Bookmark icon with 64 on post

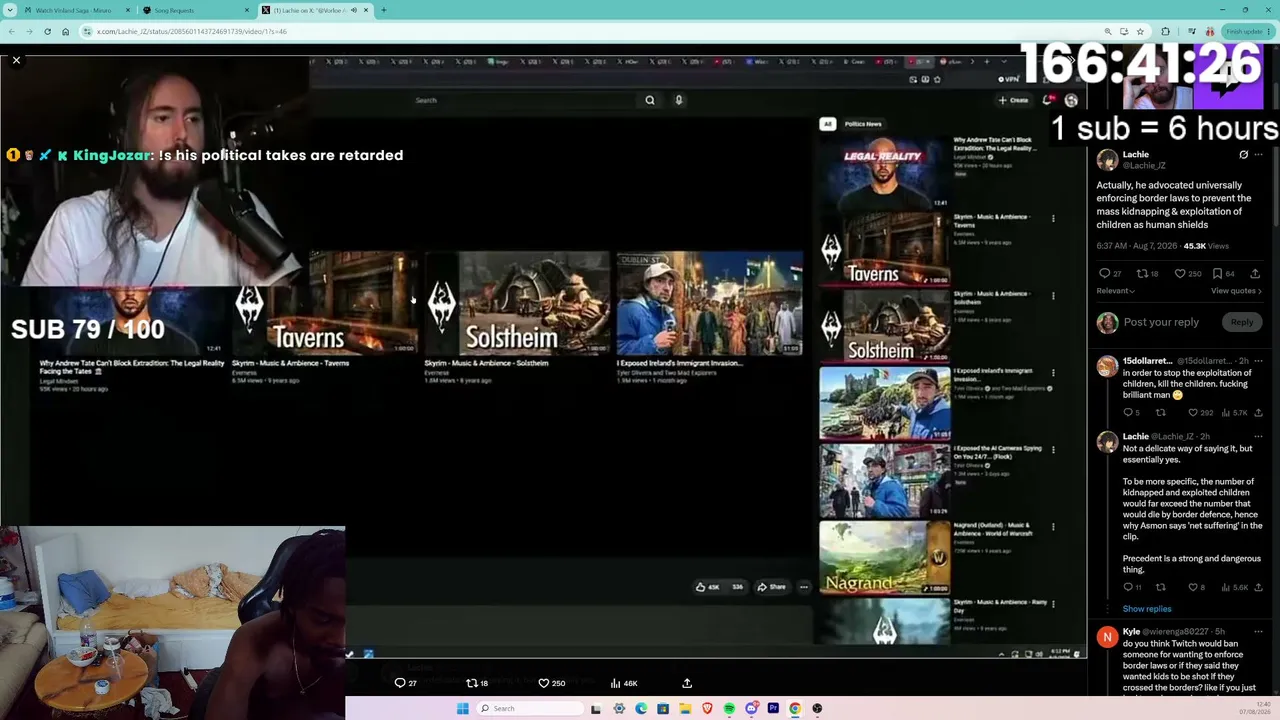pos(1217,273)
